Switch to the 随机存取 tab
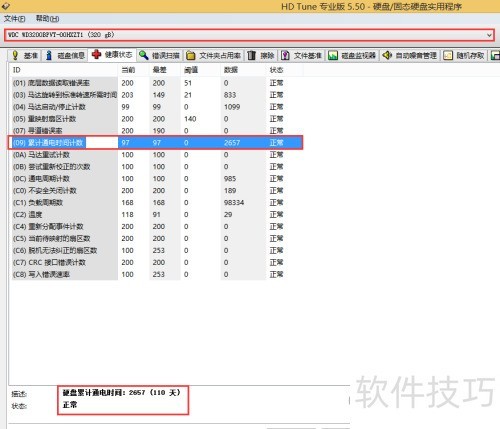This screenshot has height=429, width=500. pyautogui.click(x=464, y=55)
